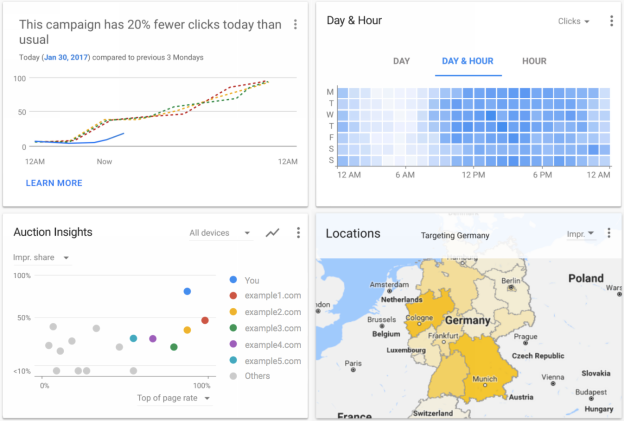
Task: Expand the Impr. share axis dropdown
Action: [x=40, y=257]
